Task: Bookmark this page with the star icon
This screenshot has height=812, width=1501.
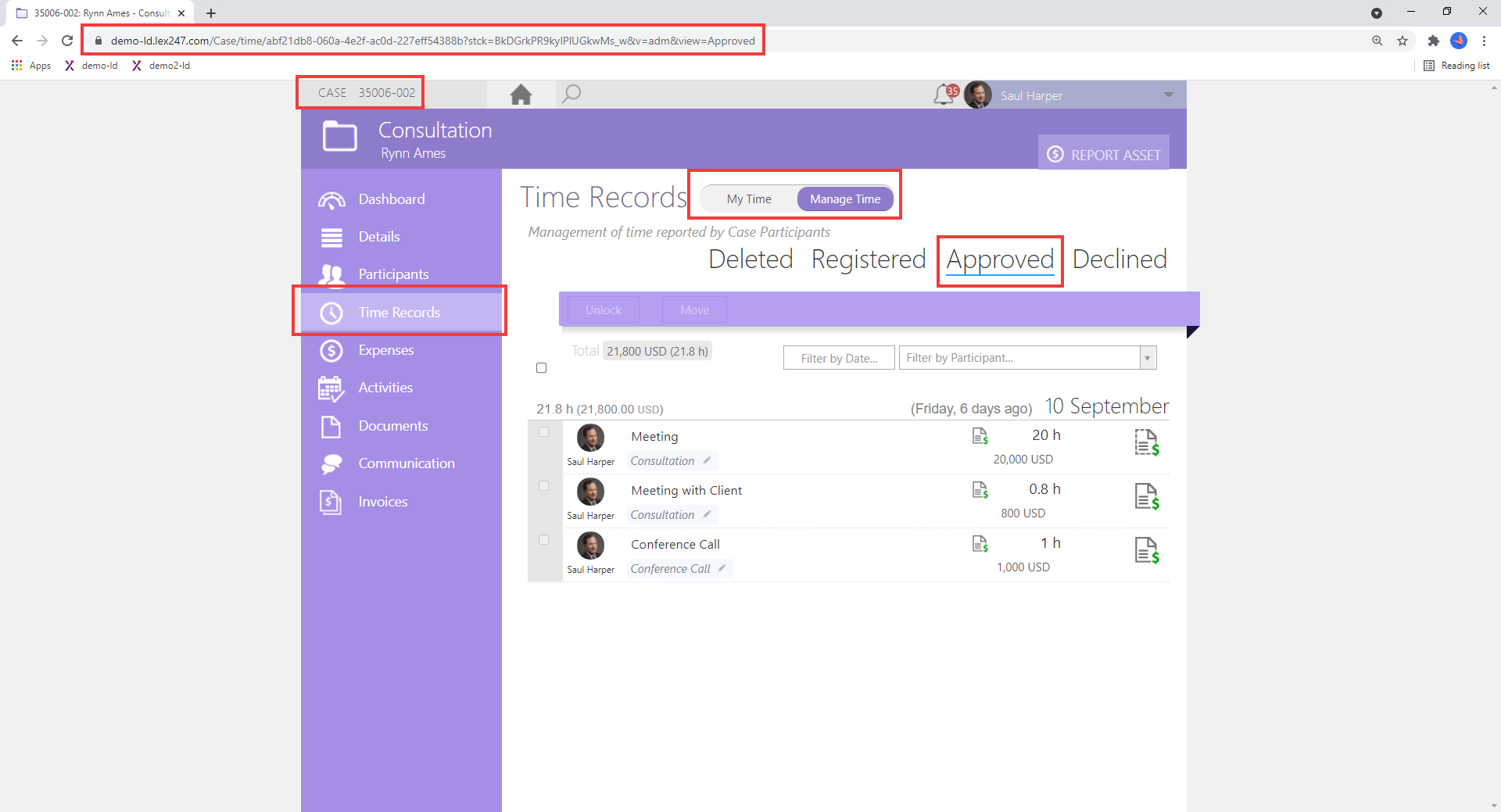Action: (x=1402, y=41)
